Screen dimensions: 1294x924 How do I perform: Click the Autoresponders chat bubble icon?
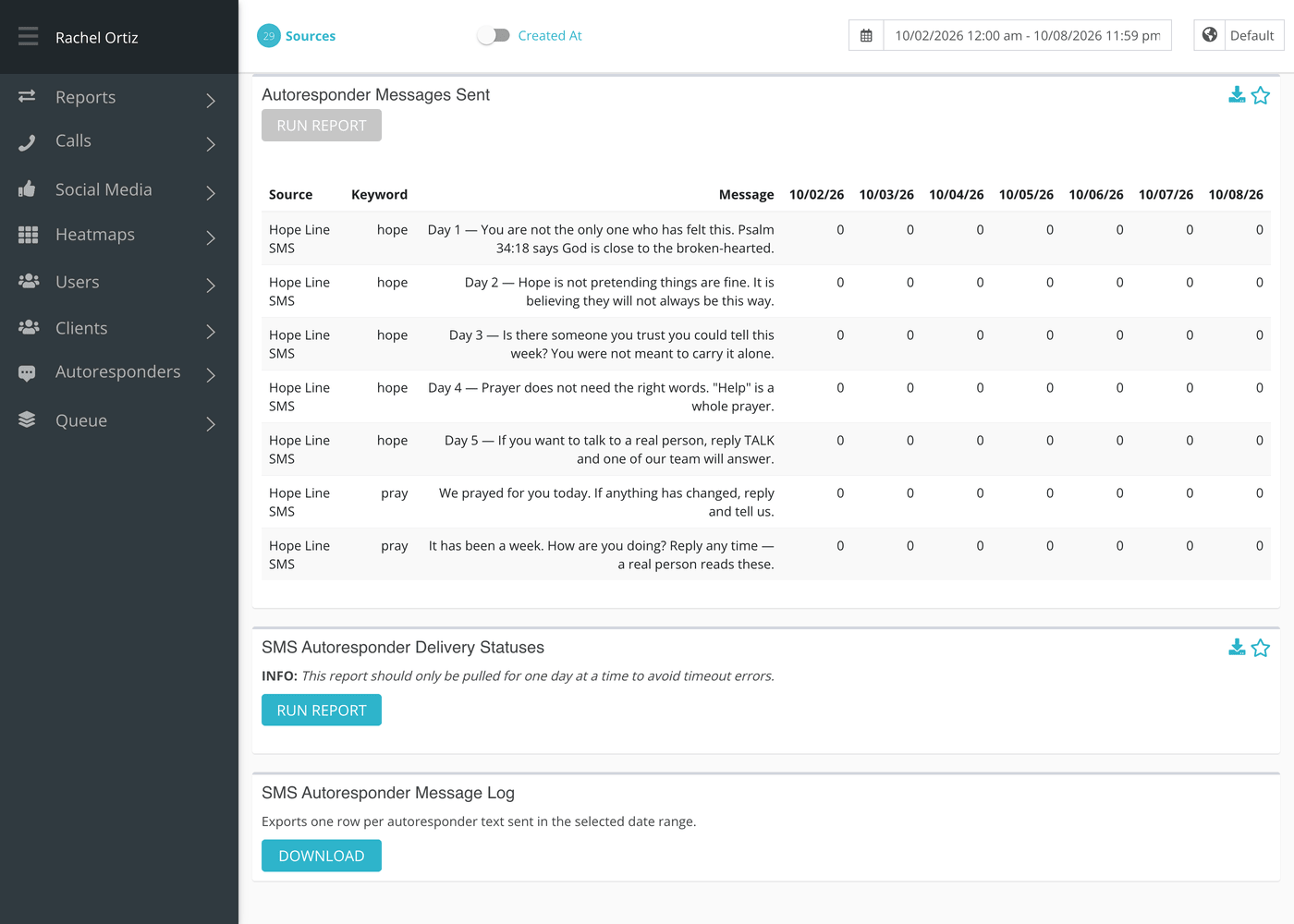[x=27, y=373]
